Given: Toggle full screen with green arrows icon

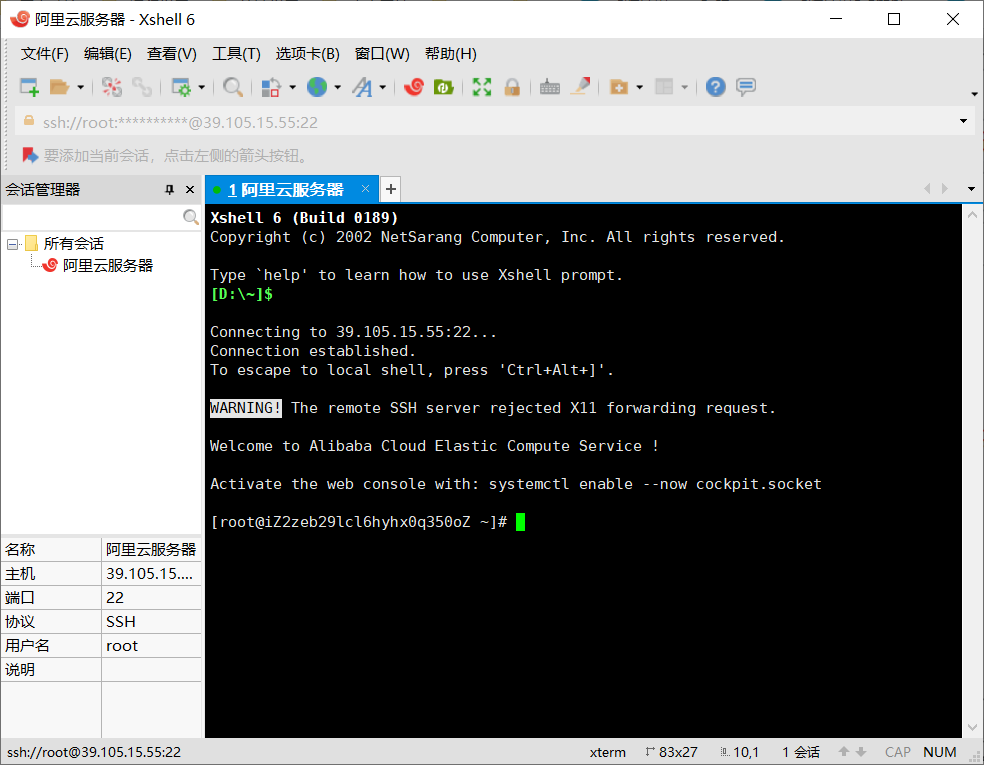Looking at the screenshot, I should pos(482,87).
